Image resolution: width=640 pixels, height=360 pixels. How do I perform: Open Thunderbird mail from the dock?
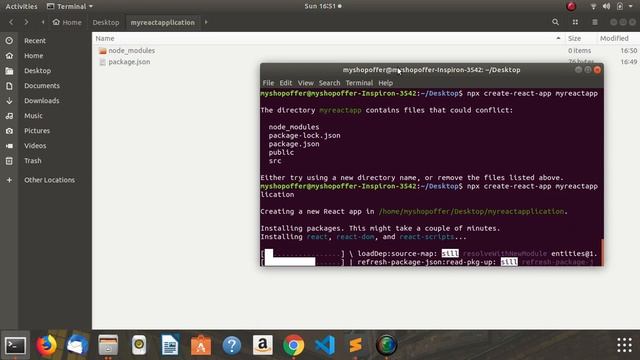[x=77, y=346]
